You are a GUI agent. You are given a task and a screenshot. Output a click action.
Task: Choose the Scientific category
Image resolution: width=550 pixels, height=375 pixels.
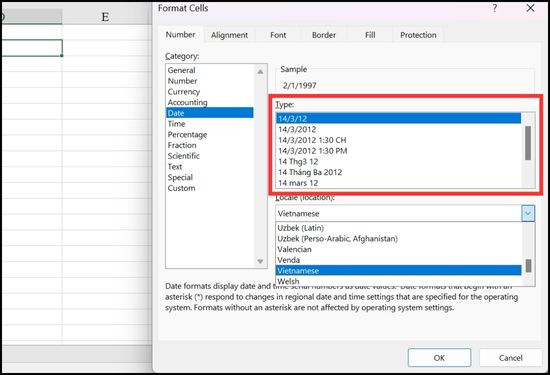coord(209,156)
